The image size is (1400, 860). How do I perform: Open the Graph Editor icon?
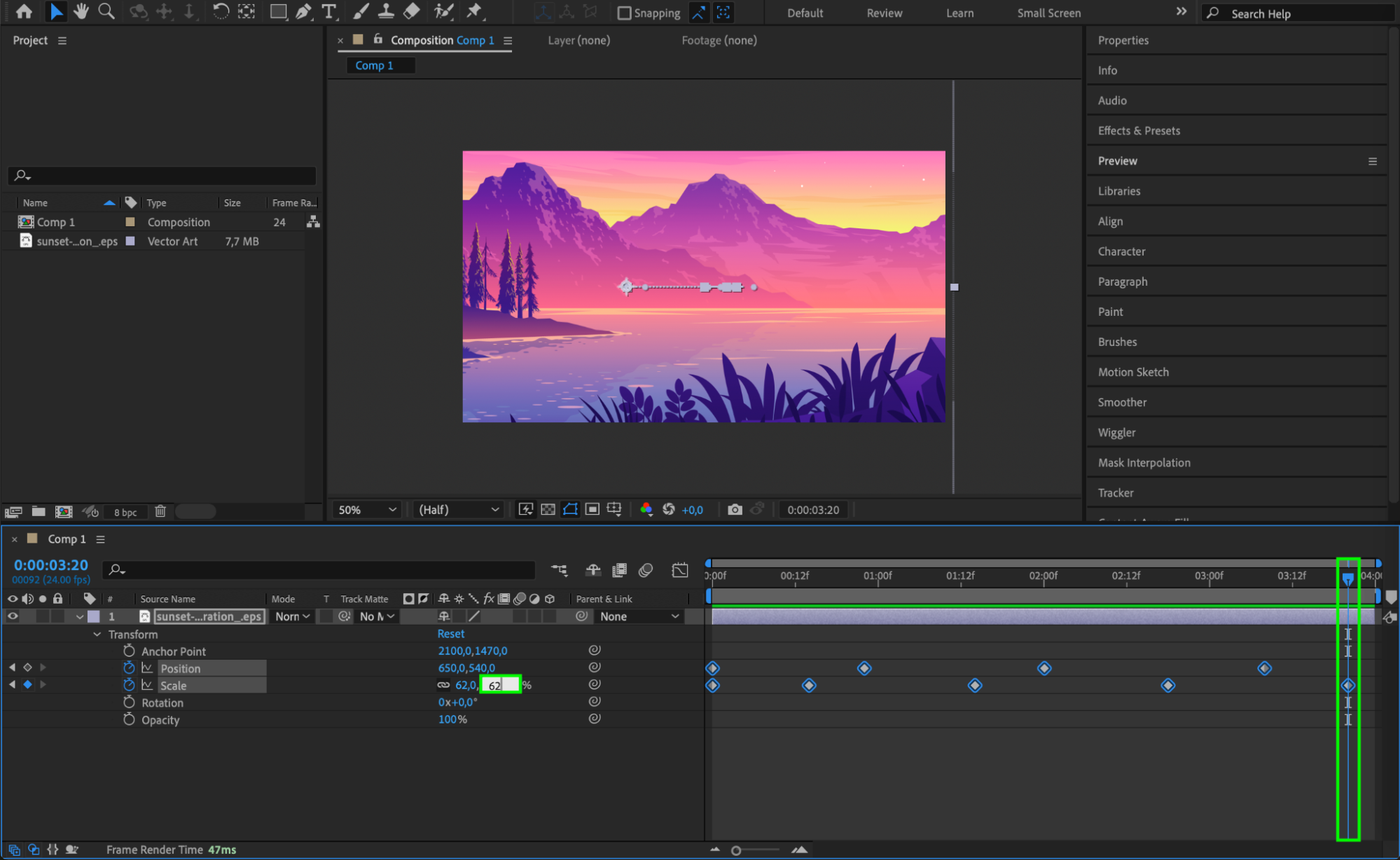coord(679,570)
